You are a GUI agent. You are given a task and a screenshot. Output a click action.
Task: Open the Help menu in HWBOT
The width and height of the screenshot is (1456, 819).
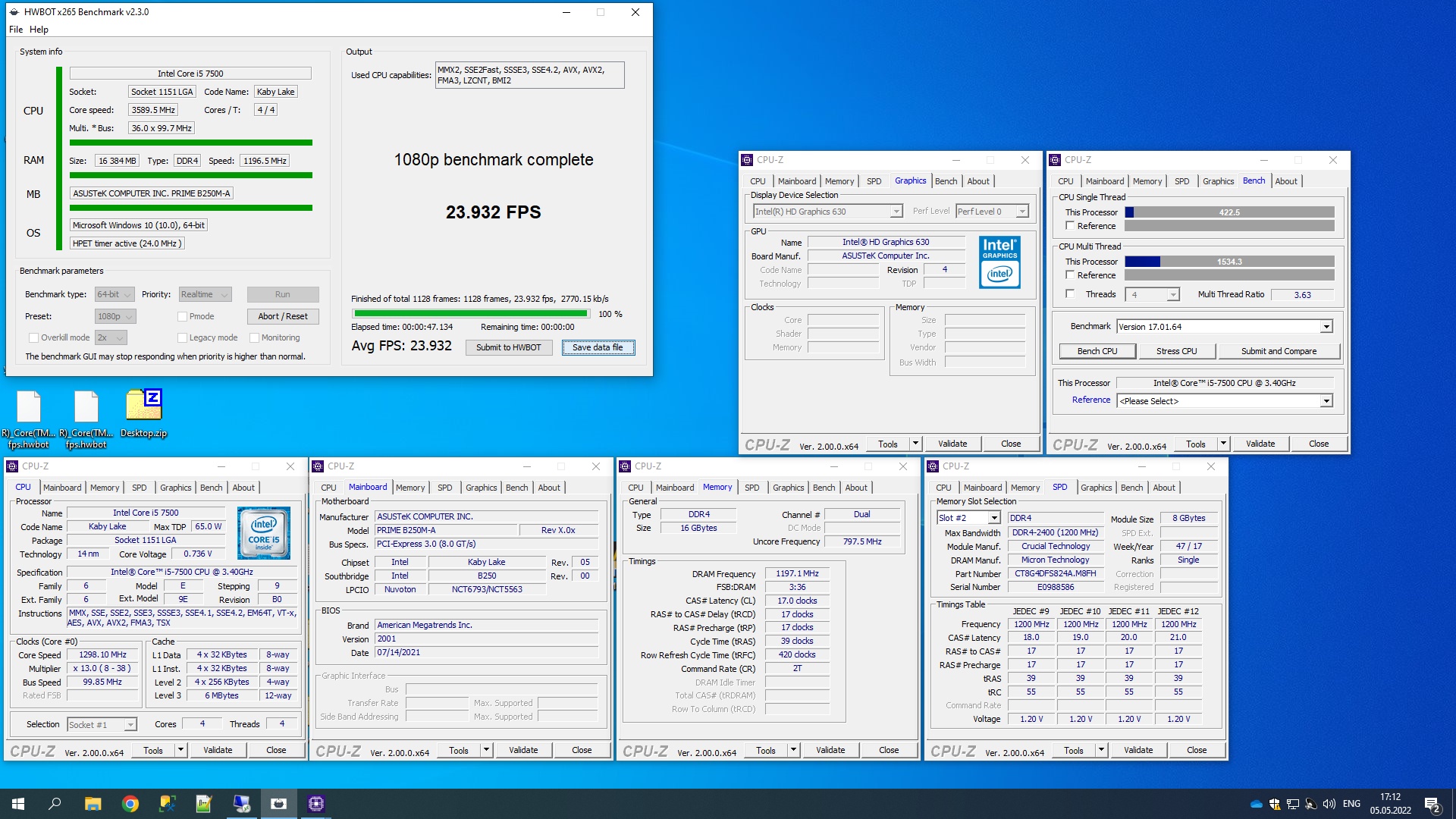[39, 30]
